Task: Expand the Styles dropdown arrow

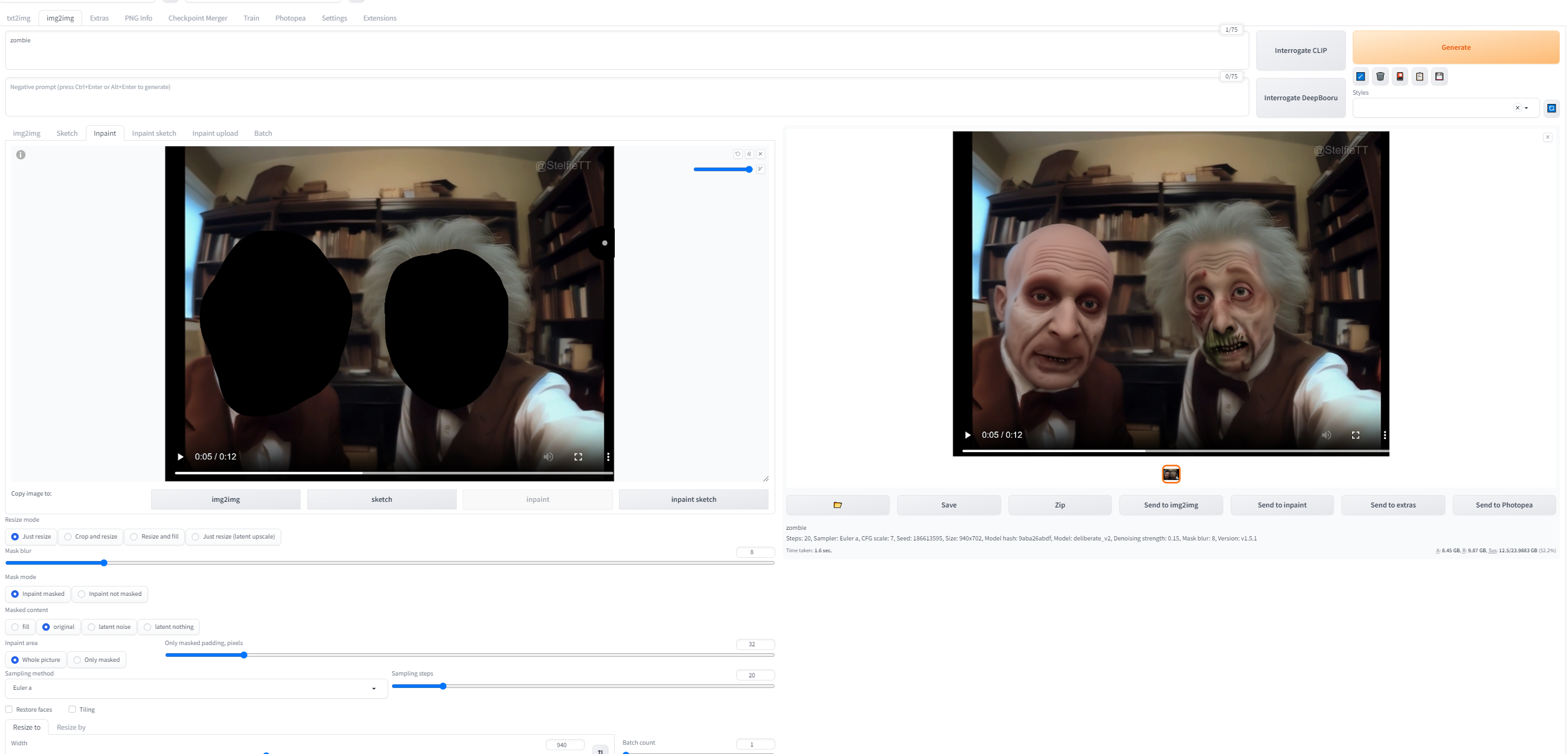Action: (x=1526, y=108)
